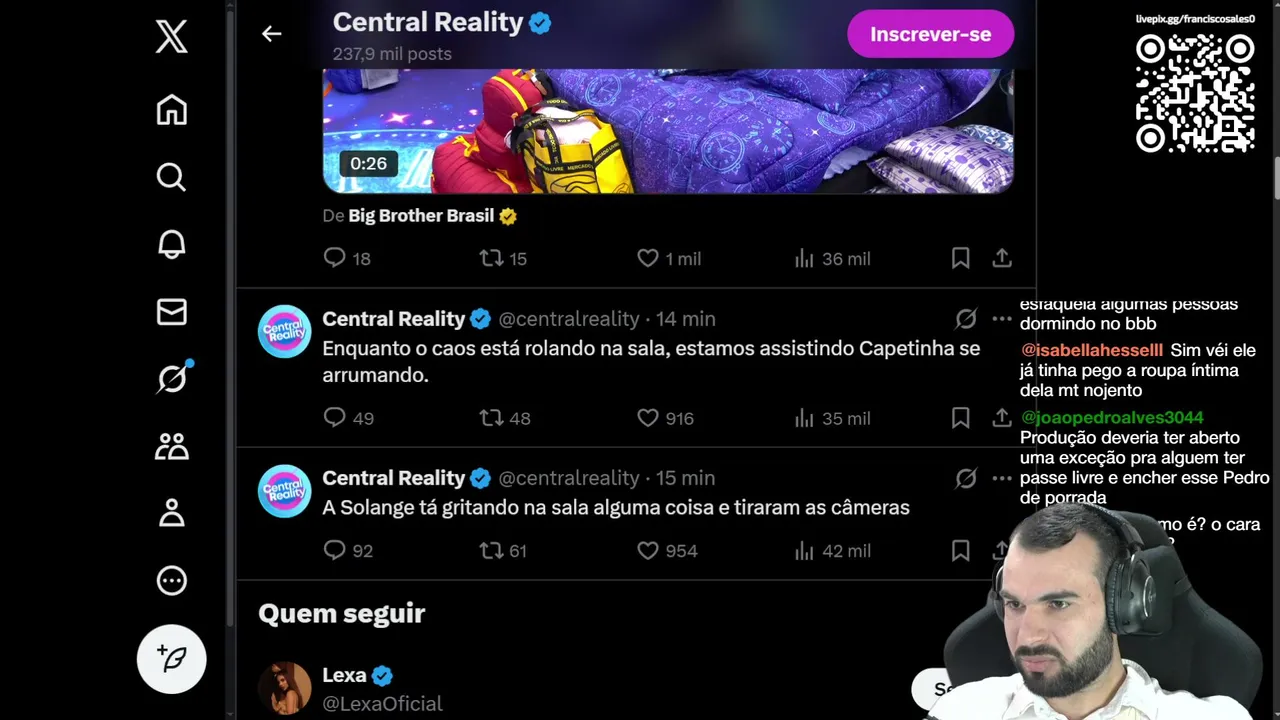Image resolution: width=1280 pixels, height=720 pixels.
Task: Open more options on the 15 min tweet
Action: tap(1002, 478)
